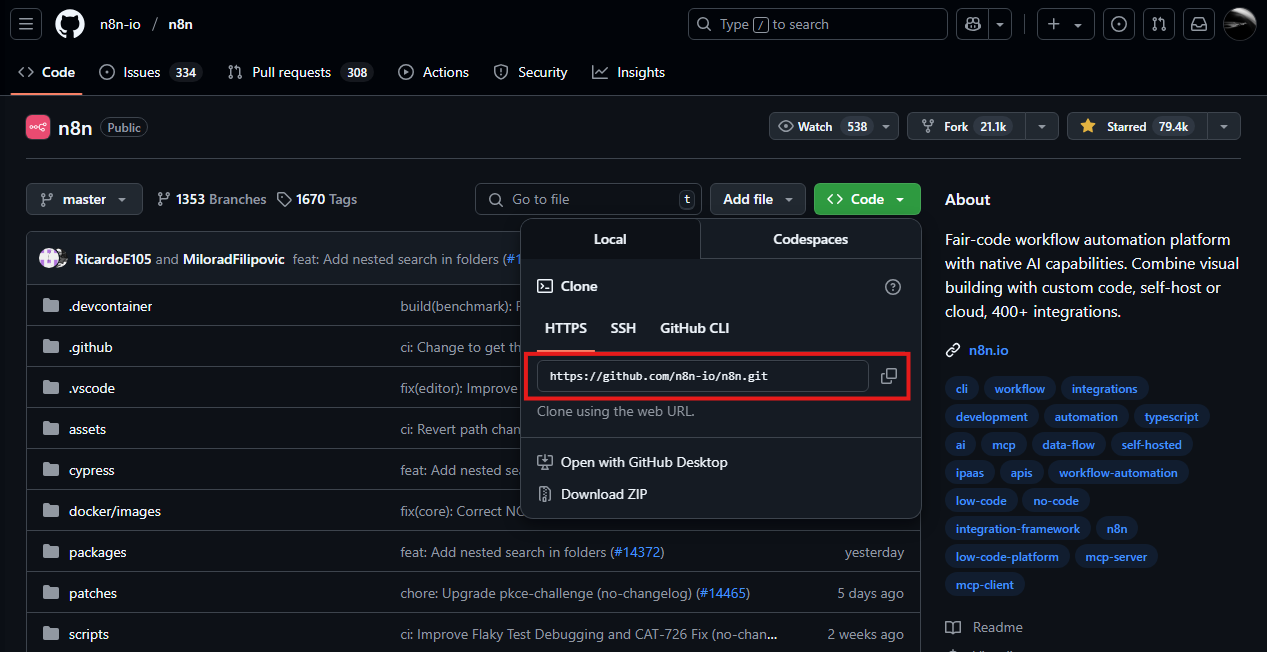Click the user avatar in header
Image resolution: width=1267 pixels, height=652 pixels.
point(1239,24)
